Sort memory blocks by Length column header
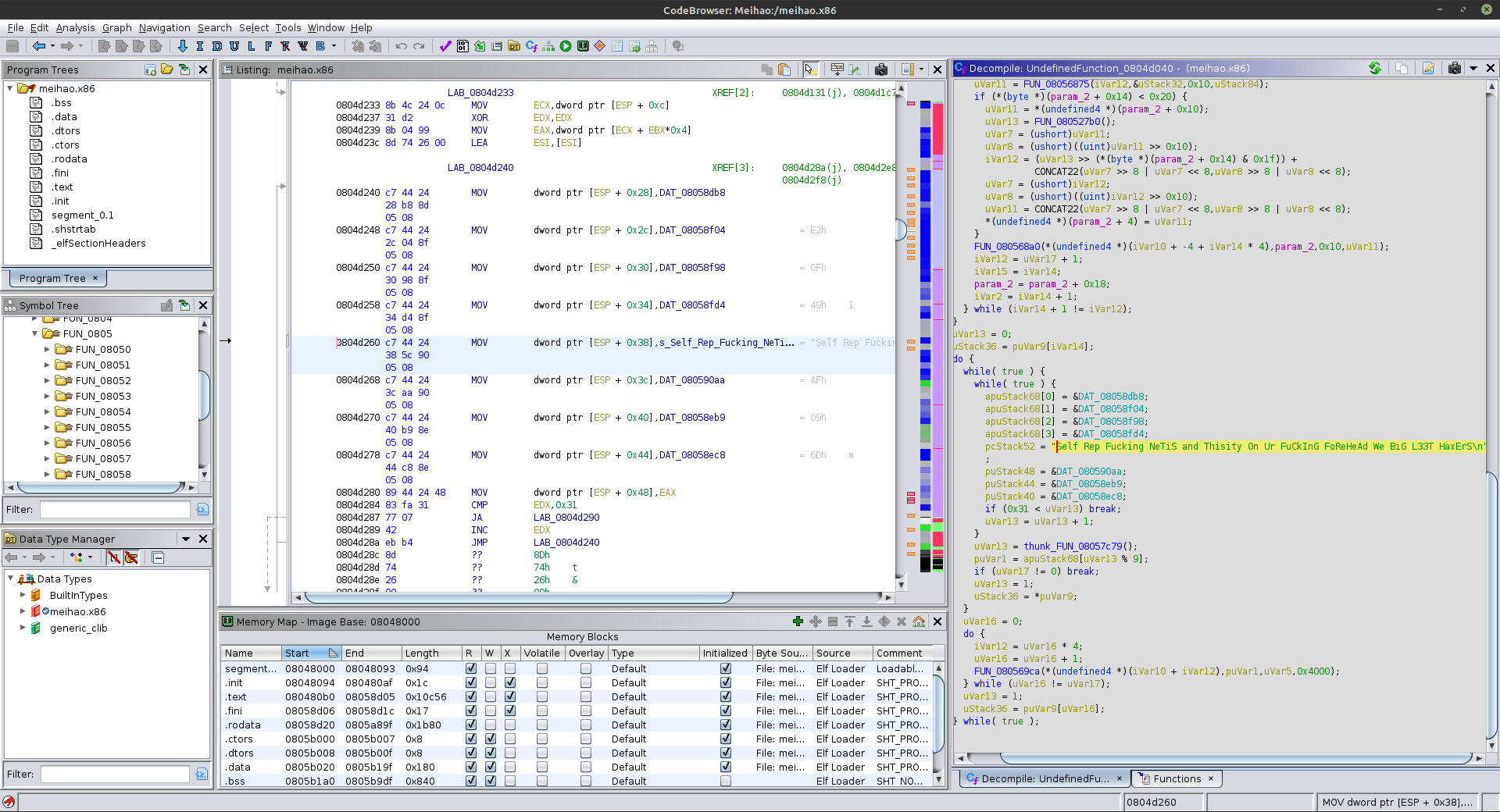This screenshot has height=812, width=1500. click(x=422, y=653)
